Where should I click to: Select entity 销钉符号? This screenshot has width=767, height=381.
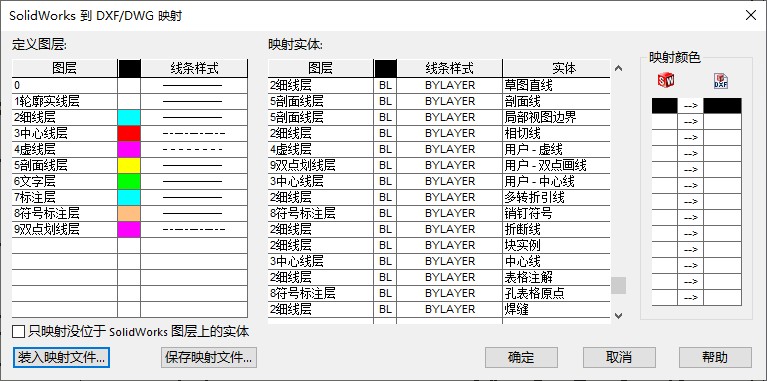(557, 213)
